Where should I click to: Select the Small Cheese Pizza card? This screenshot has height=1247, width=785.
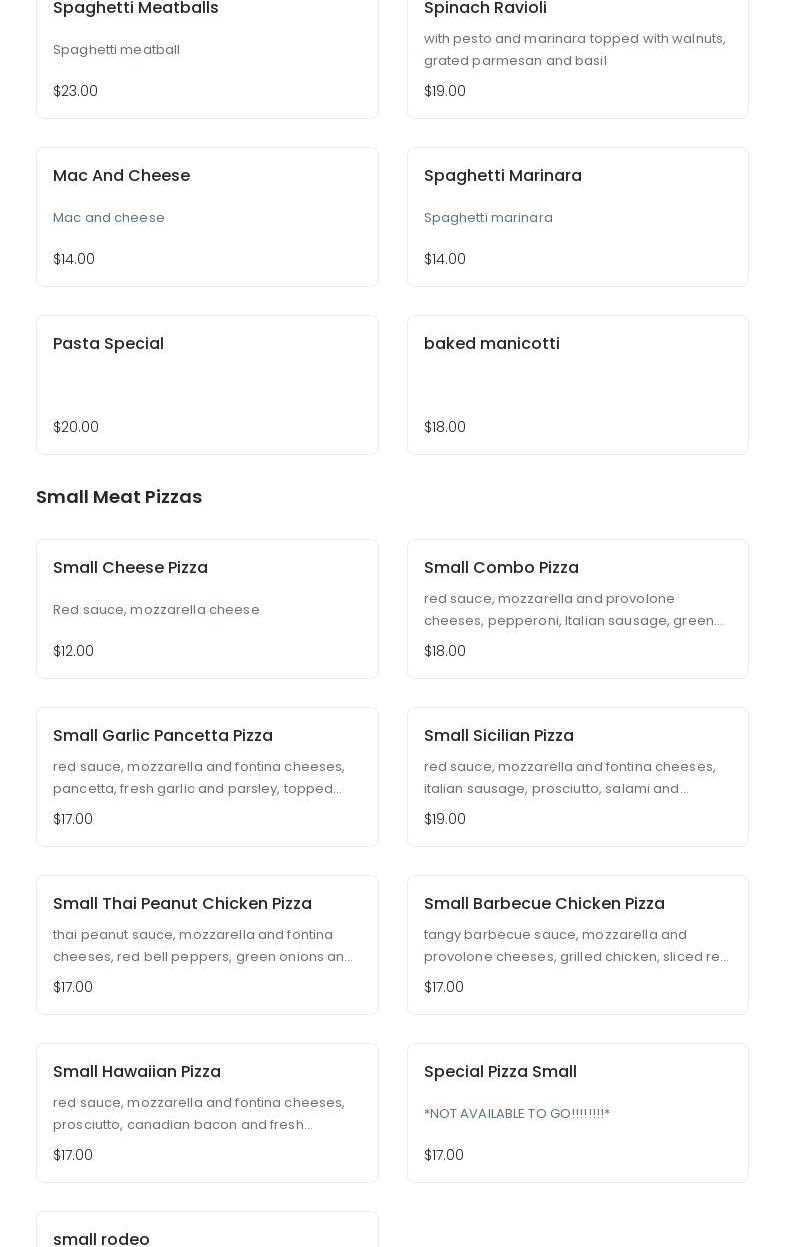tap(207, 609)
